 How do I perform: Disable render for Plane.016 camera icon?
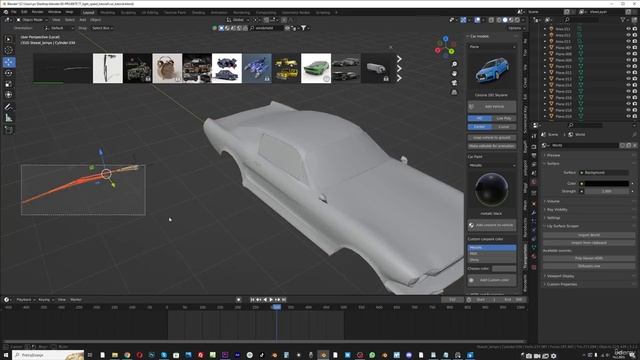(635, 98)
